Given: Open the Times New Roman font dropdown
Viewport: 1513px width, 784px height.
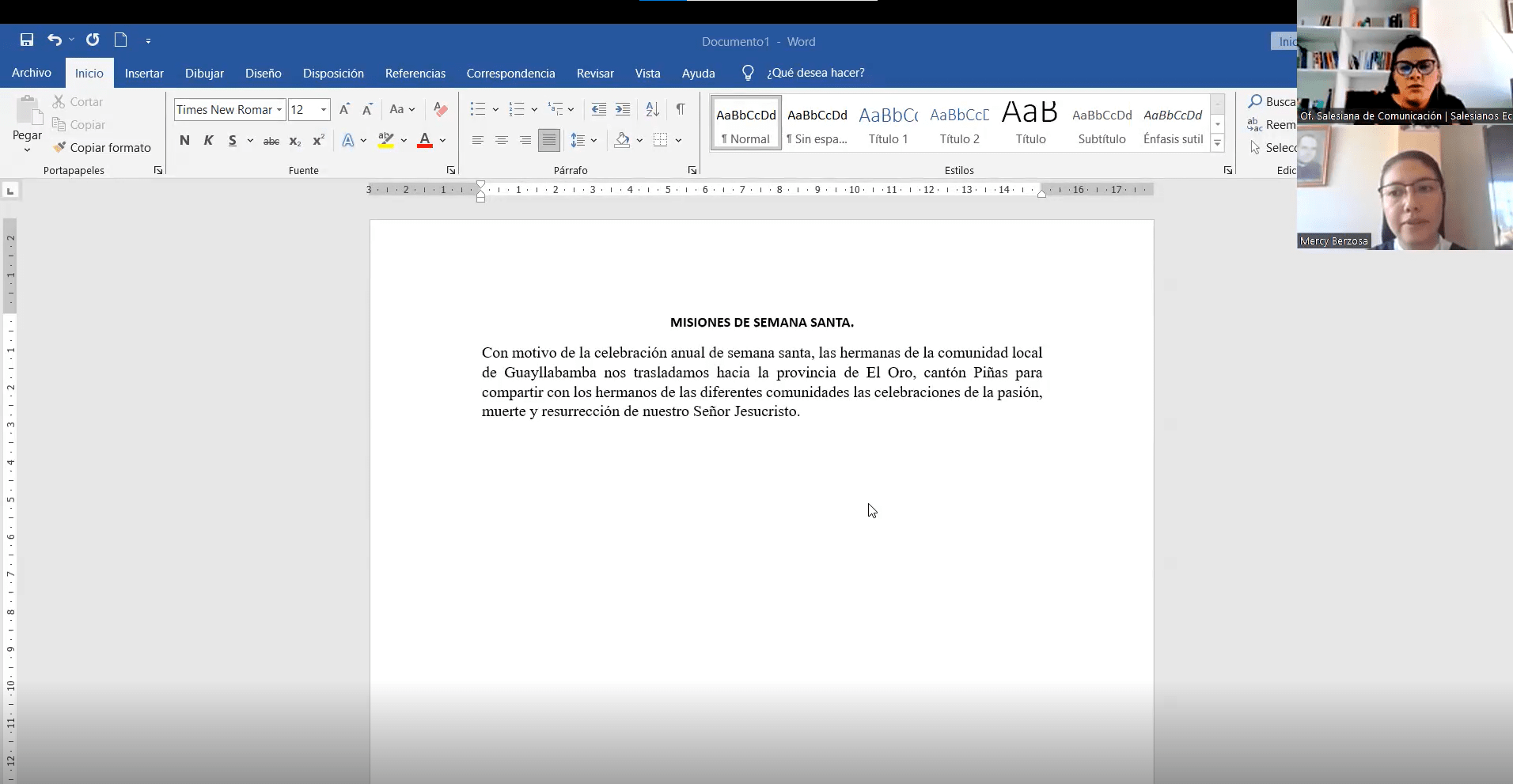Looking at the screenshot, I should click(x=279, y=110).
